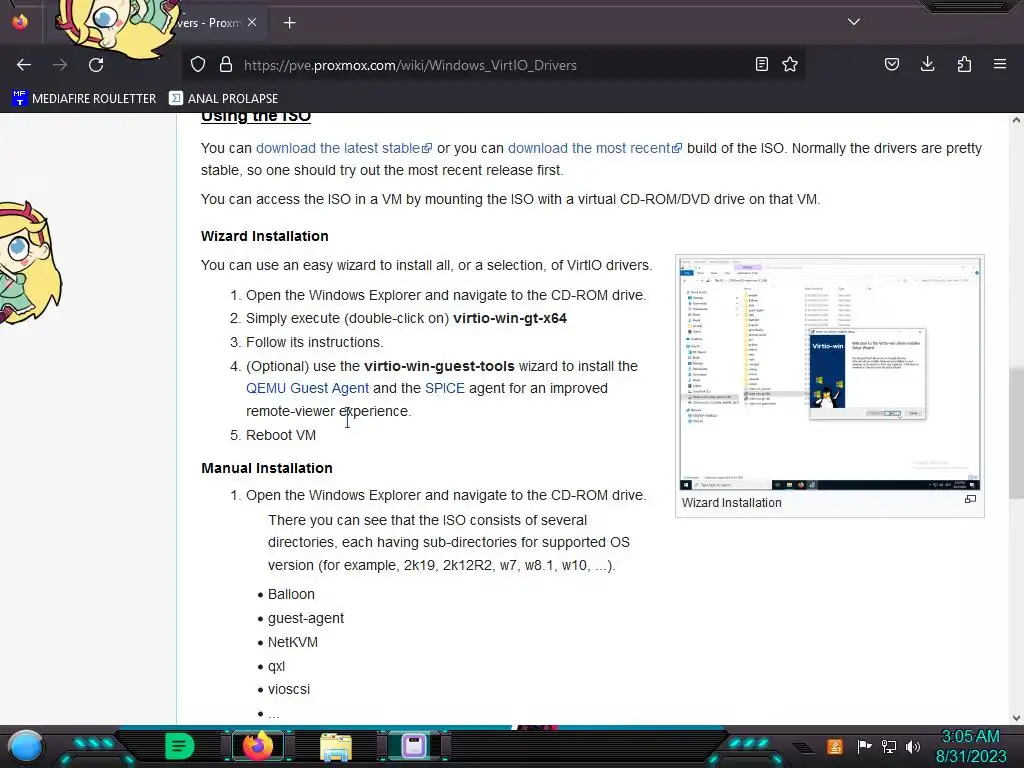Open network status tray icon
This screenshot has width=1024, height=768.
point(889,746)
